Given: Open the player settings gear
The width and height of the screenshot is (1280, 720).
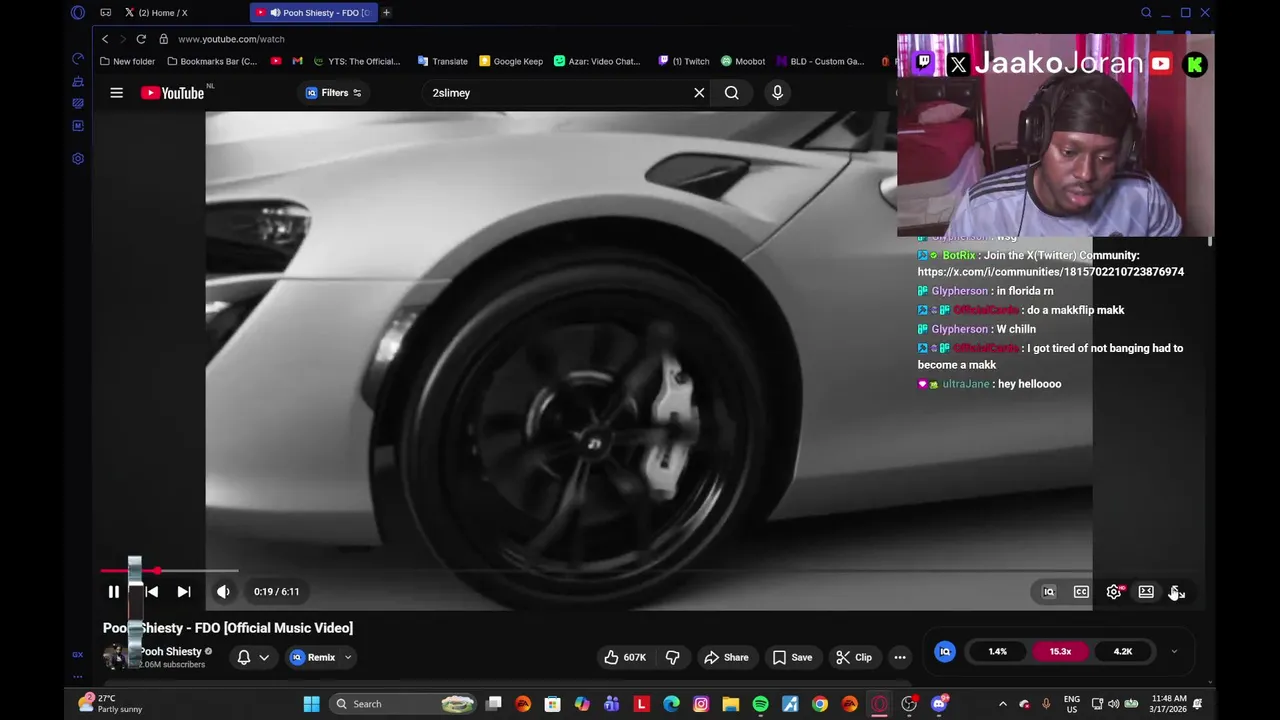Looking at the screenshot, I should pos(1114,592).
